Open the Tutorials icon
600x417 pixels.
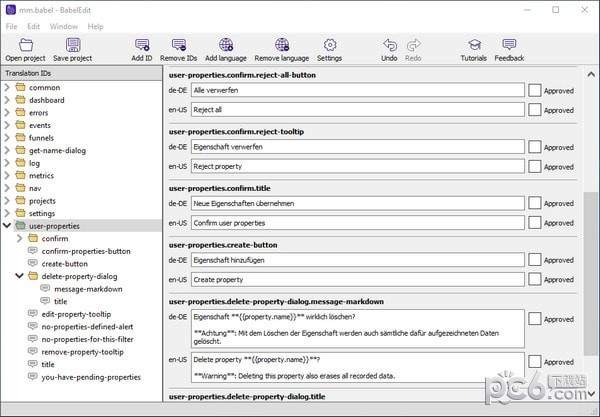click(x=473, y=46)
